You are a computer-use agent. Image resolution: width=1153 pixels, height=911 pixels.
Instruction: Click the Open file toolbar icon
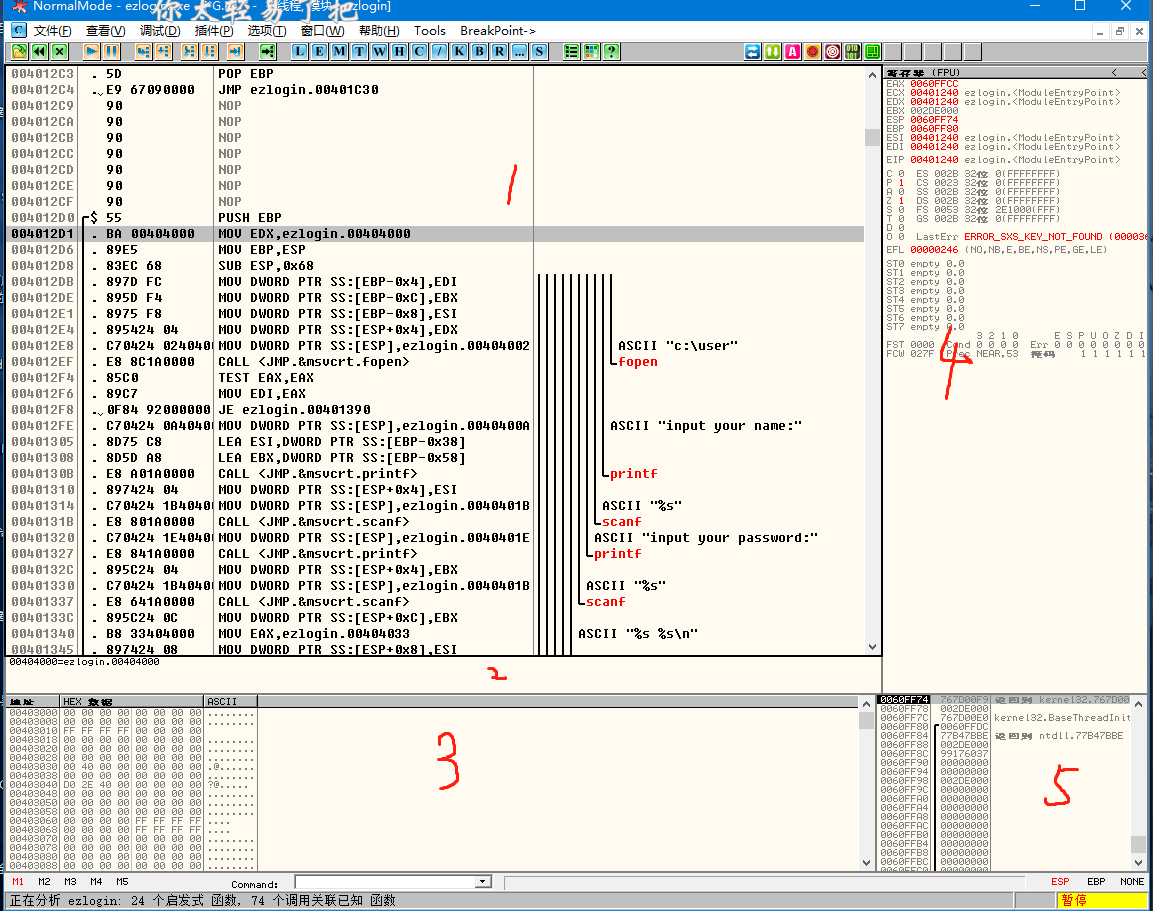click(x=18, y=51)
